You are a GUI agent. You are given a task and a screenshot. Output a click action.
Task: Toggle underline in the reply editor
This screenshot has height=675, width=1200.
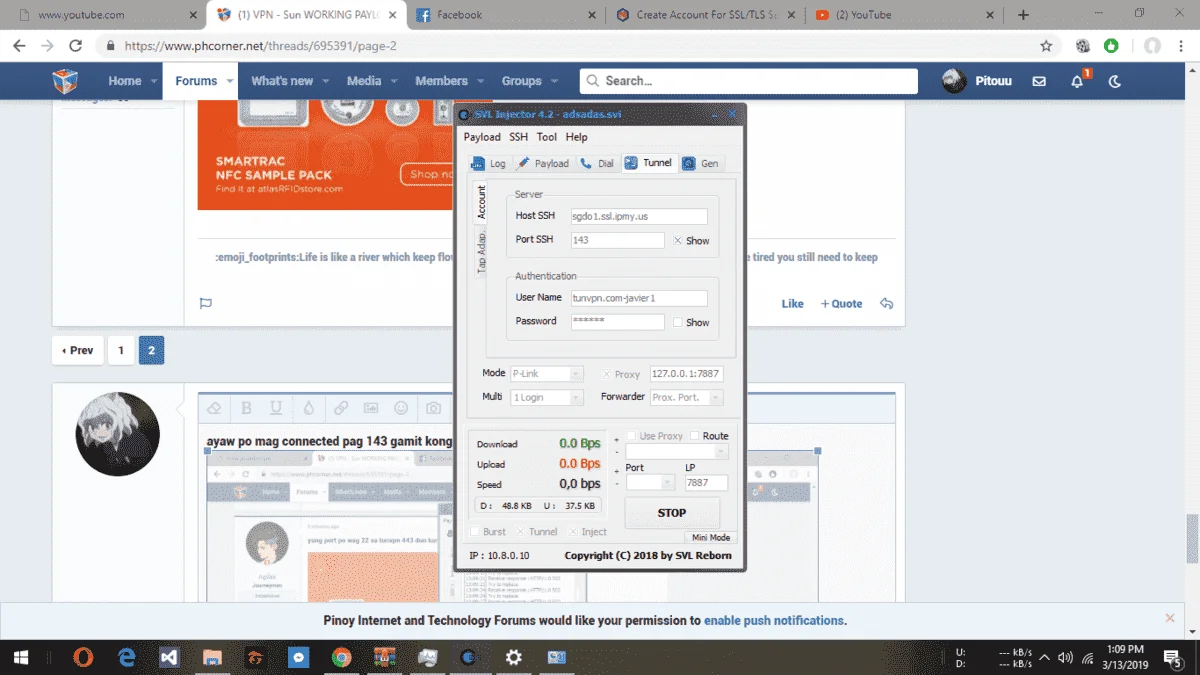pyautogui.click(x=276, y=408)
